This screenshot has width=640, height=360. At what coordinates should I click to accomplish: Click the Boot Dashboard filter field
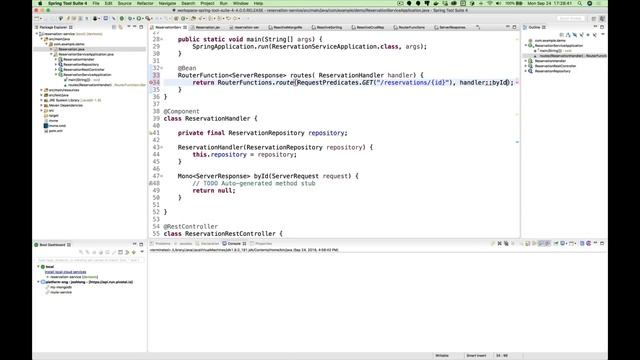[89, 260]
